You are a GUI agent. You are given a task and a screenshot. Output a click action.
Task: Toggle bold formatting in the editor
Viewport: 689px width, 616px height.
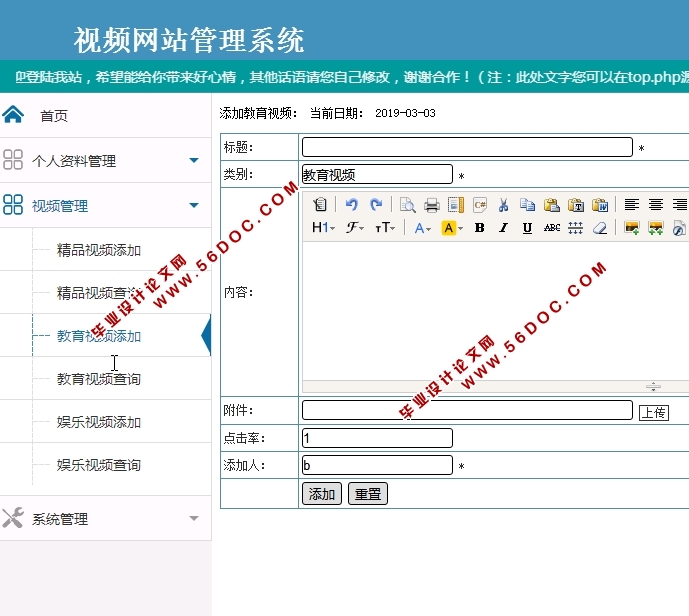tap(479, 228)
